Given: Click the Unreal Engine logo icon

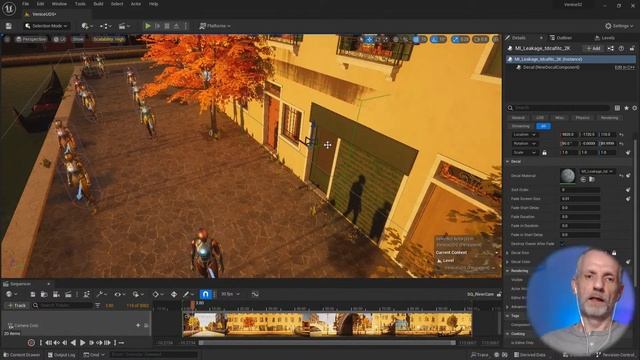Looking at the screenshot, I should click(x=9, y=9).
